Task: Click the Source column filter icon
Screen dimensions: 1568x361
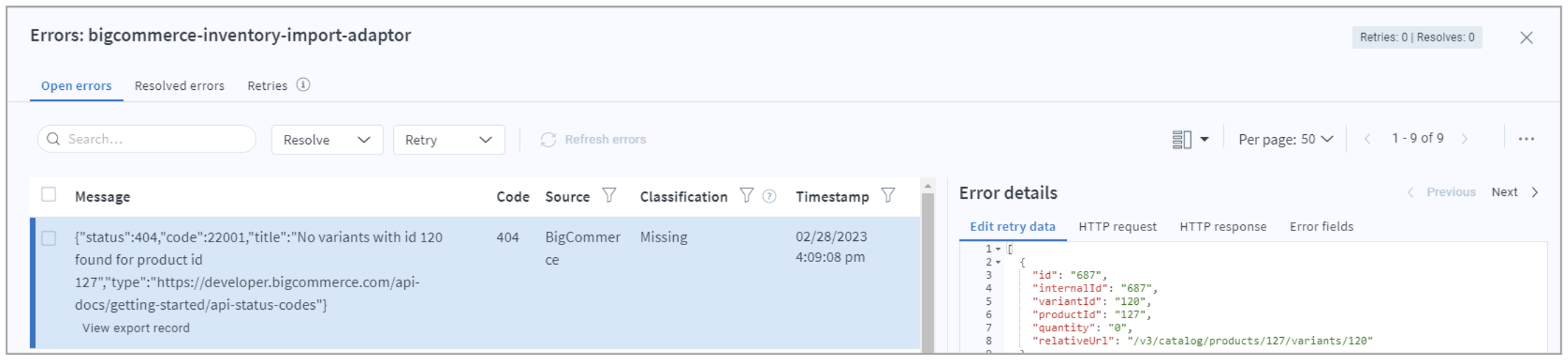Action: tap(609, 195)
